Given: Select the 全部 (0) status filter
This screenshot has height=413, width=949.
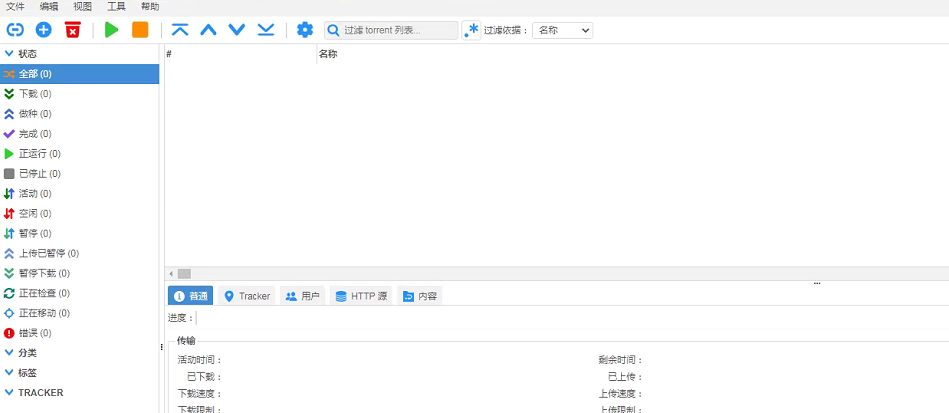Looking at the screenshot, I should (x=79, y=74).
